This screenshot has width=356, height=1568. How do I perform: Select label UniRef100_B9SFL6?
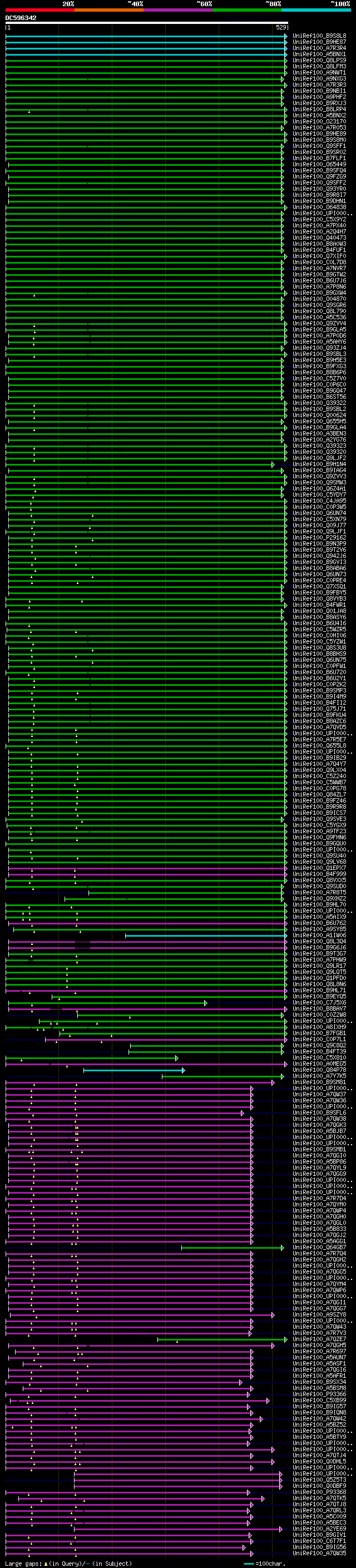(x=319, y=1114)
